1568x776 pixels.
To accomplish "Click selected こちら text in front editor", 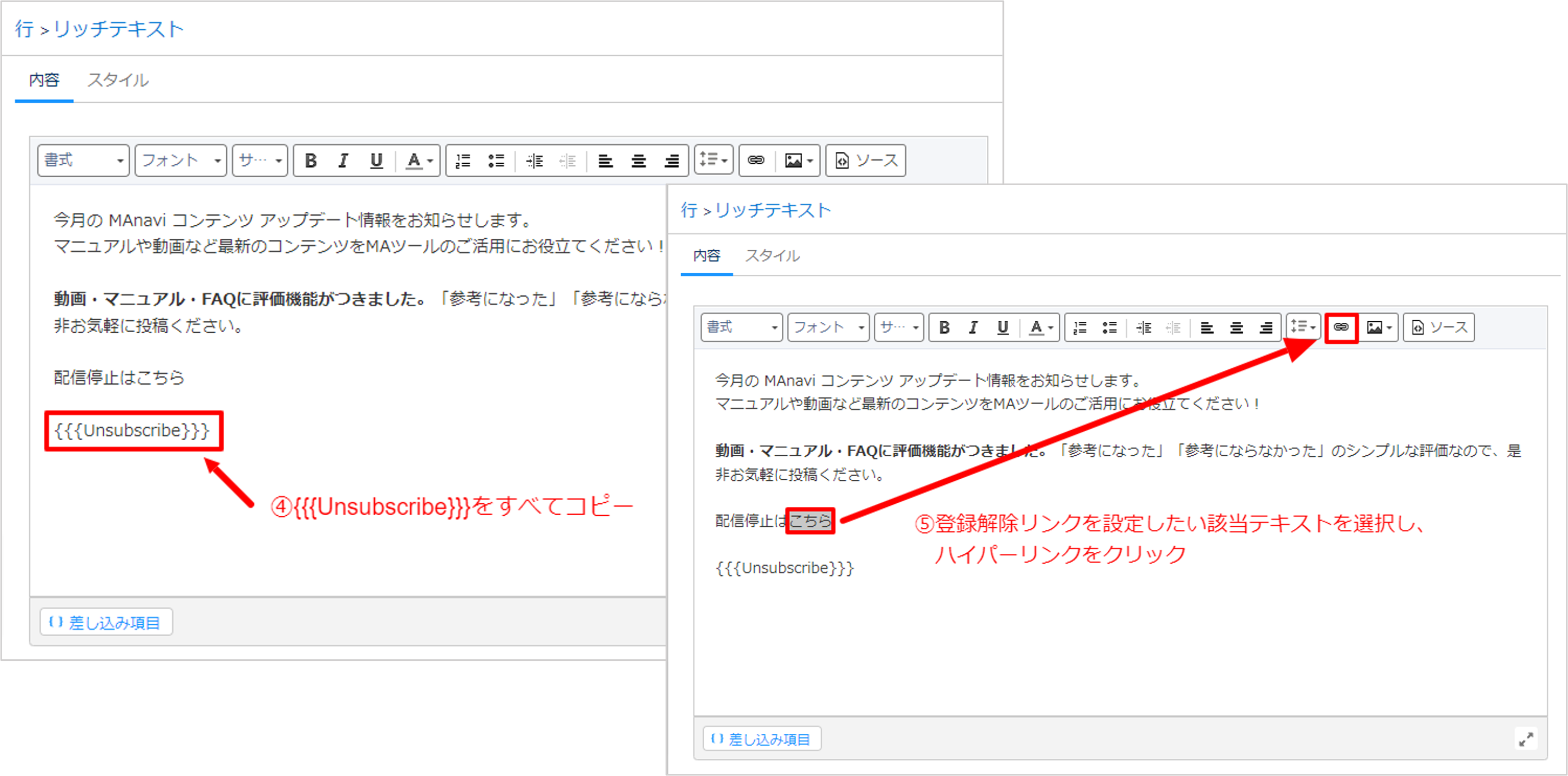I will tap(810, 521).
